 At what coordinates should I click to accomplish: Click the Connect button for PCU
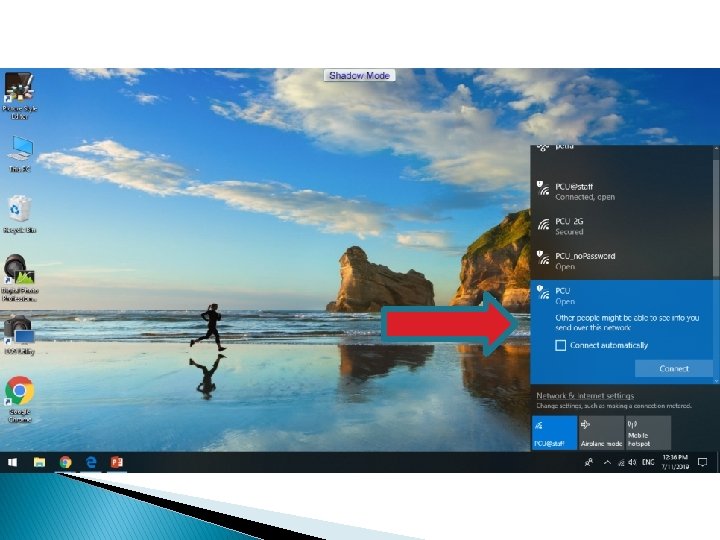[x=674, y=368]
